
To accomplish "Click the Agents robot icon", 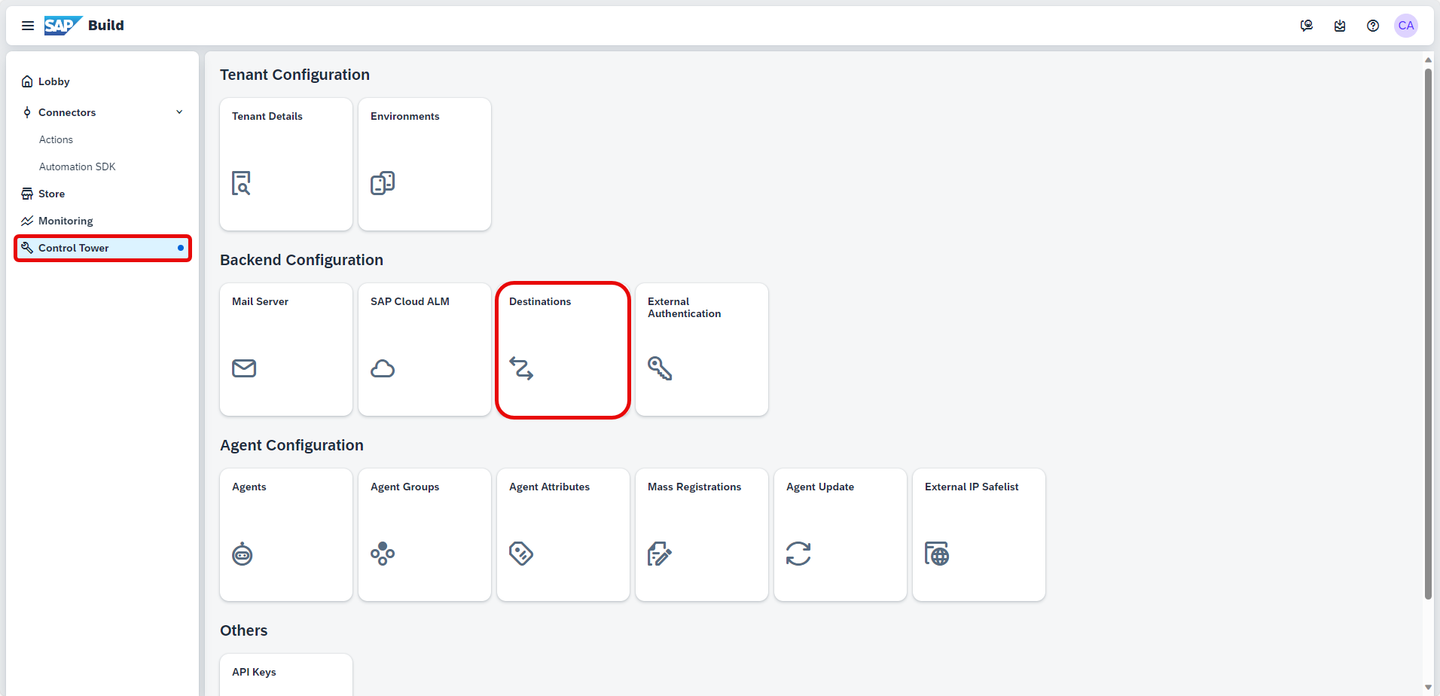I will point(242,554).
